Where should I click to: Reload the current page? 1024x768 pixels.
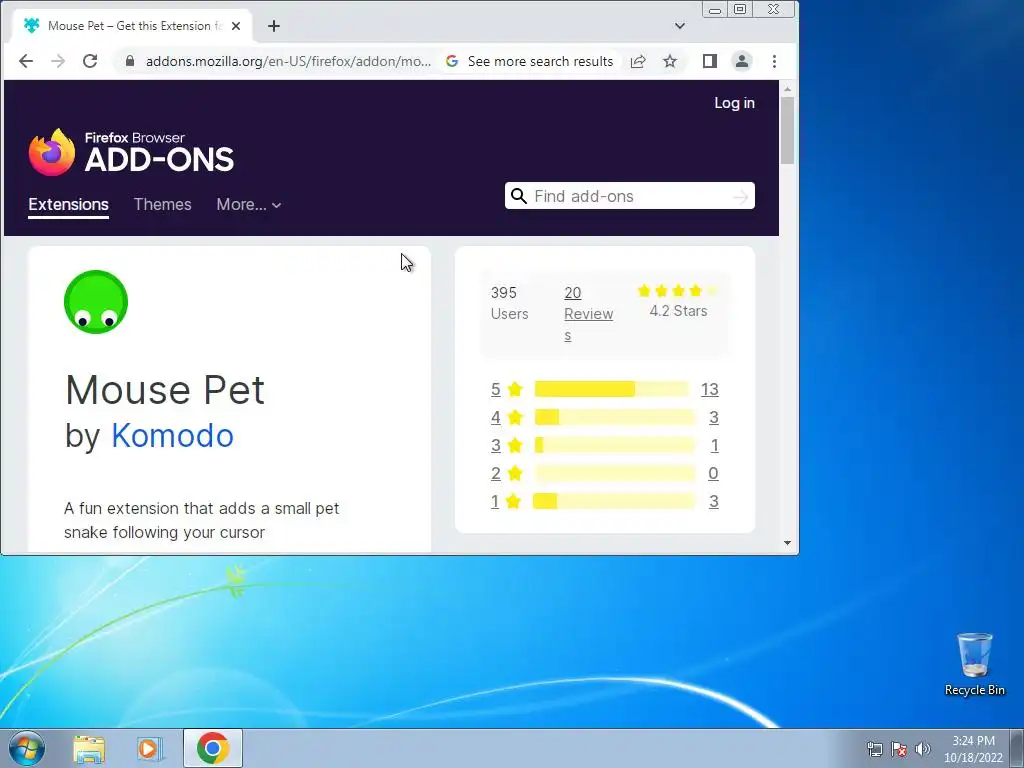(90, 61)
